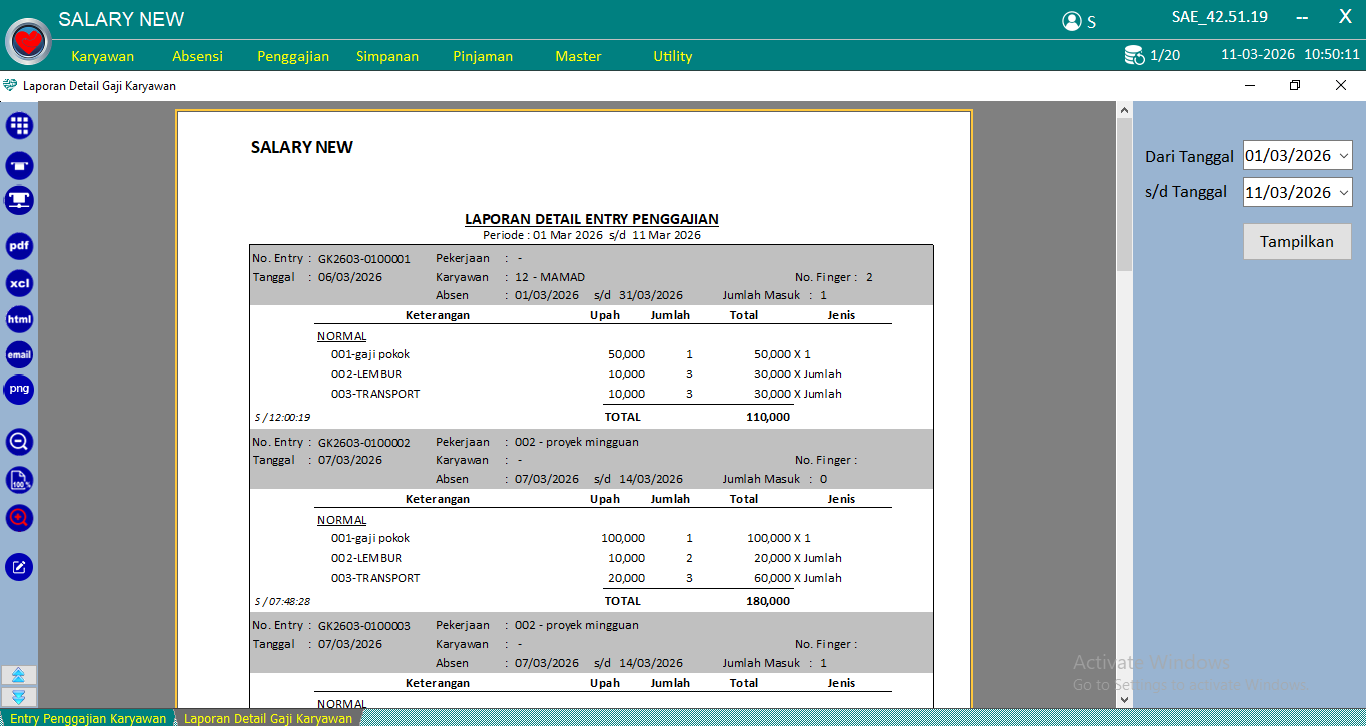Click the small icon beside Laporan Detail Gaji Karyawan title
Screen dimensions: 1366x726
point(10,86)
